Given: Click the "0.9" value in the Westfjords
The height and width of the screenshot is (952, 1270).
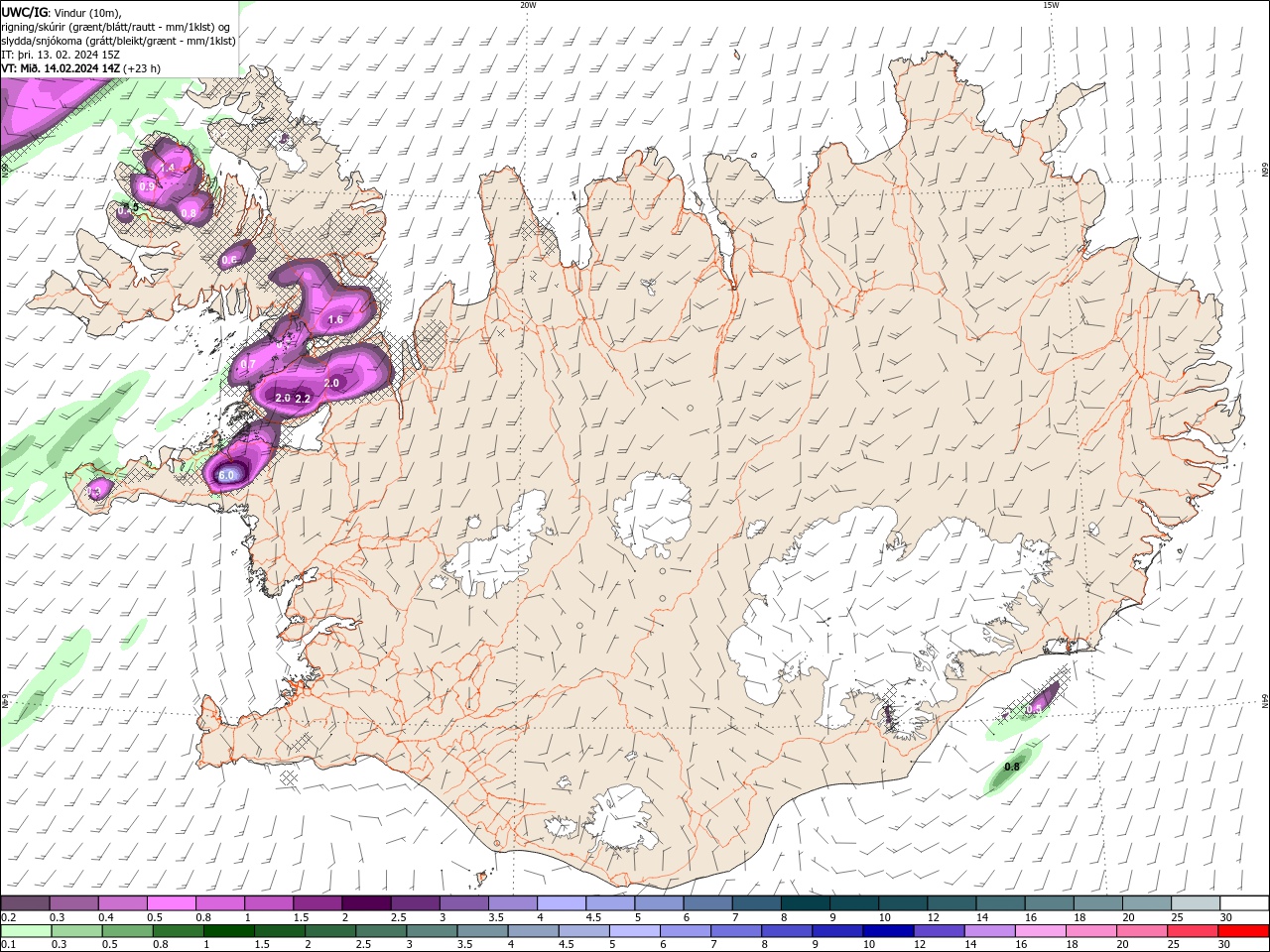Looking at the screenshot, I should tap(147, 186).
